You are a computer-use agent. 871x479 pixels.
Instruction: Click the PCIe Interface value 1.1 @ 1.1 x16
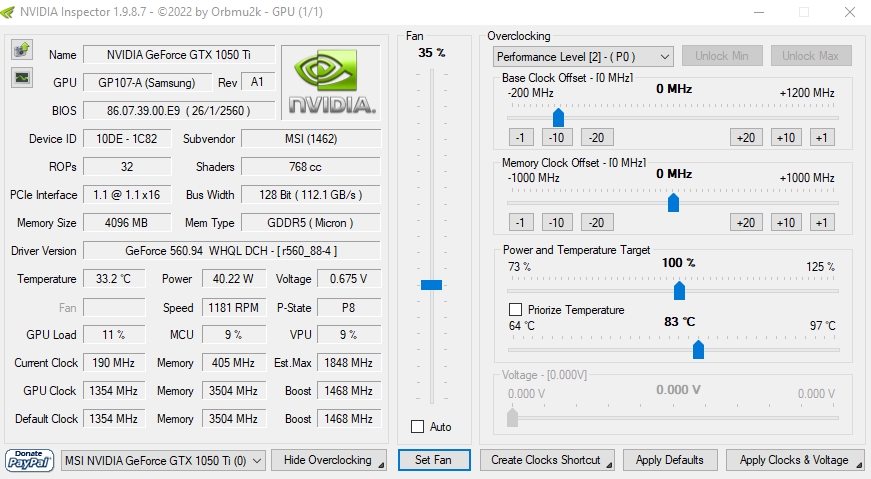pos(127,194)
